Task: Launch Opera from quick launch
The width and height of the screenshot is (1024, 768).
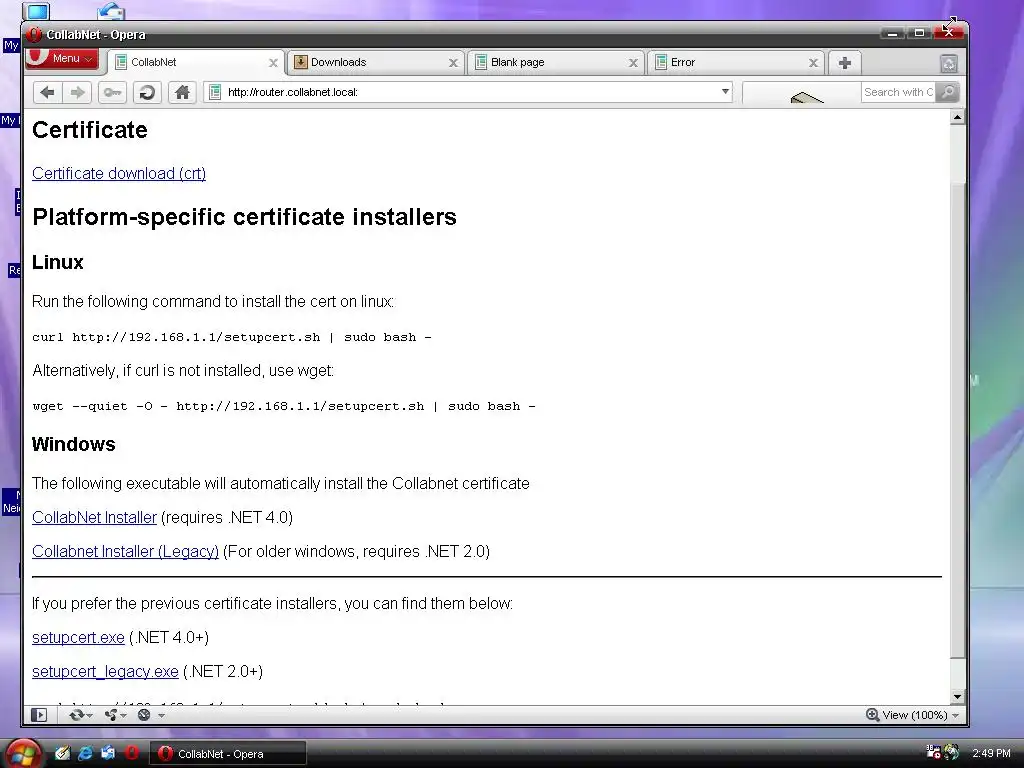Action: 131,753
